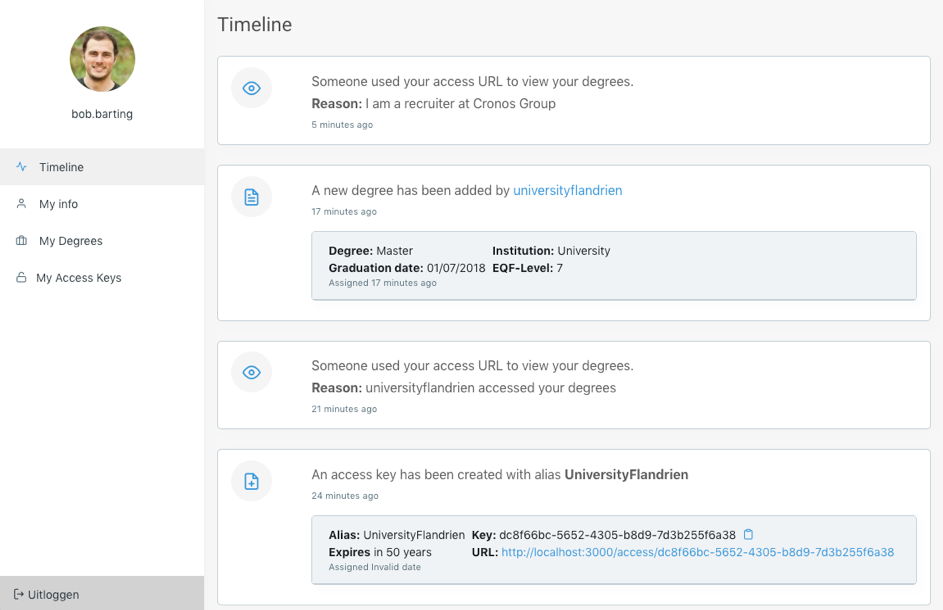Open the universityflandrien link
This screenshot has width=943, height=610.
coord(567,190)
